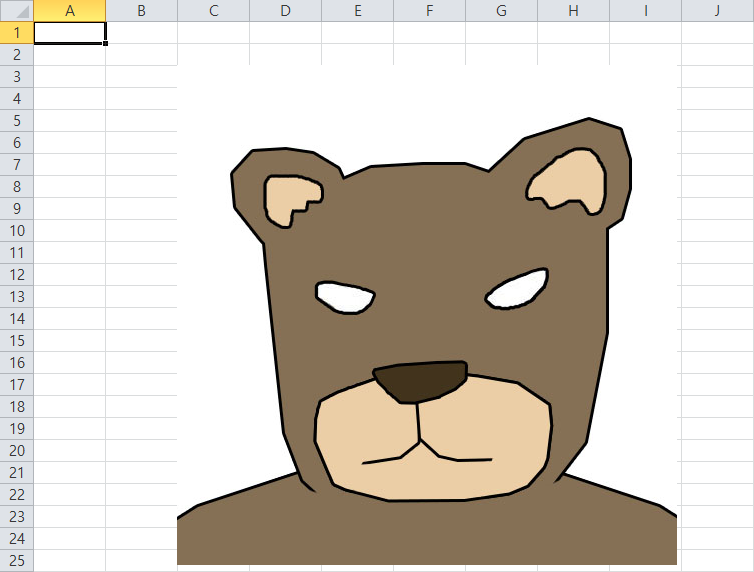
Task: Select cell J10 in the grid
Action: coord(717,230)
